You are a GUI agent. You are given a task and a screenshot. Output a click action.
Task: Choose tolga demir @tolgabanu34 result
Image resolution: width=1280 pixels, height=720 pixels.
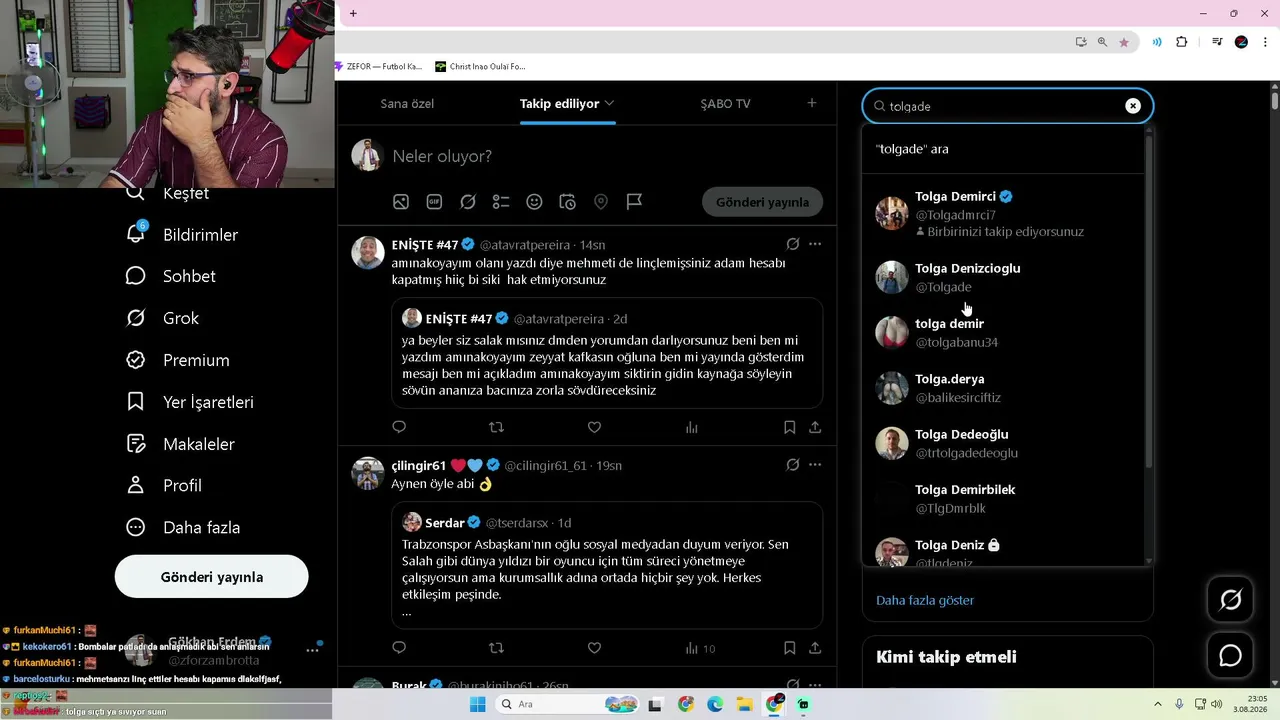[1004, 332]
